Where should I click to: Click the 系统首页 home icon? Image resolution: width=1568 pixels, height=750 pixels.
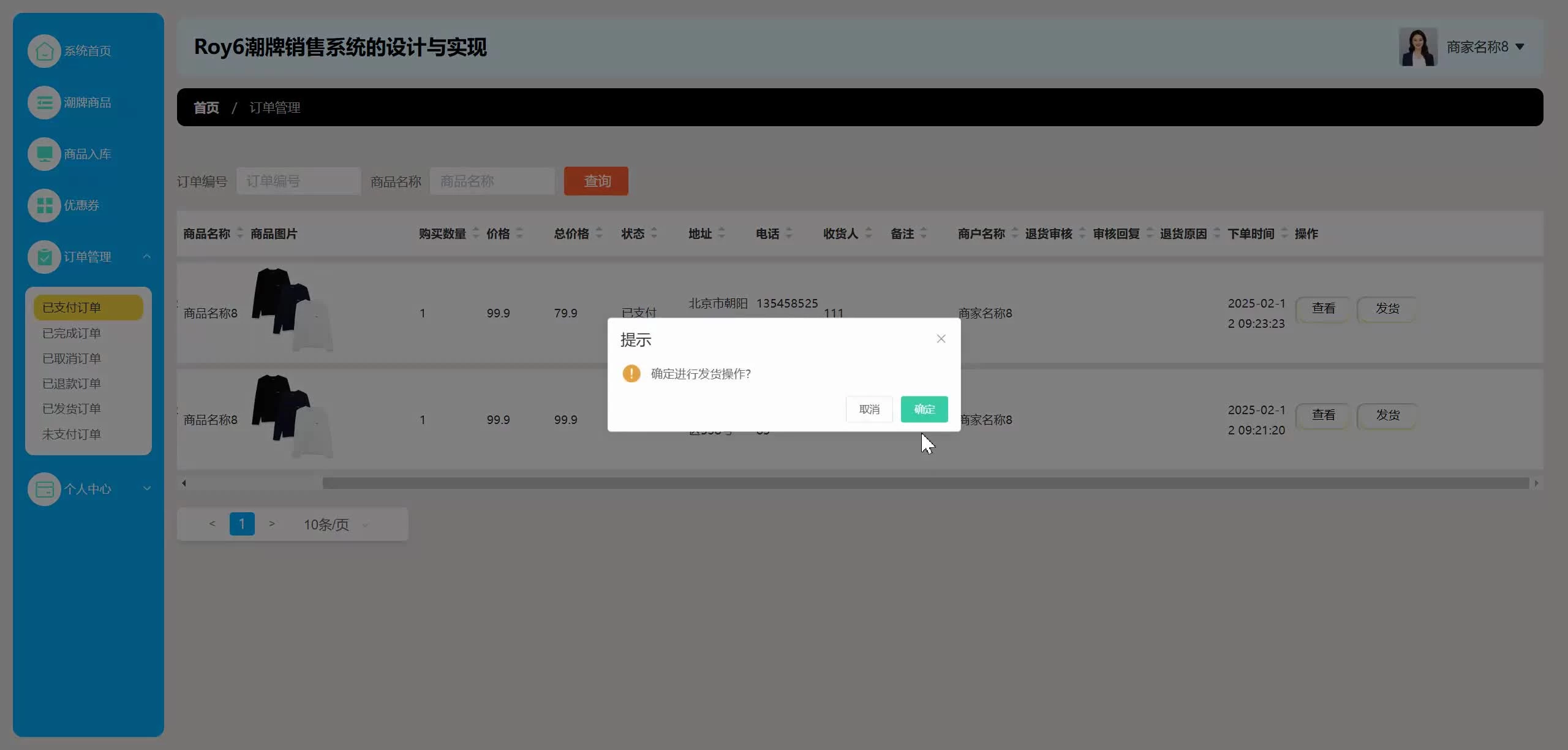pyautogui.click(x=44, y=51)
